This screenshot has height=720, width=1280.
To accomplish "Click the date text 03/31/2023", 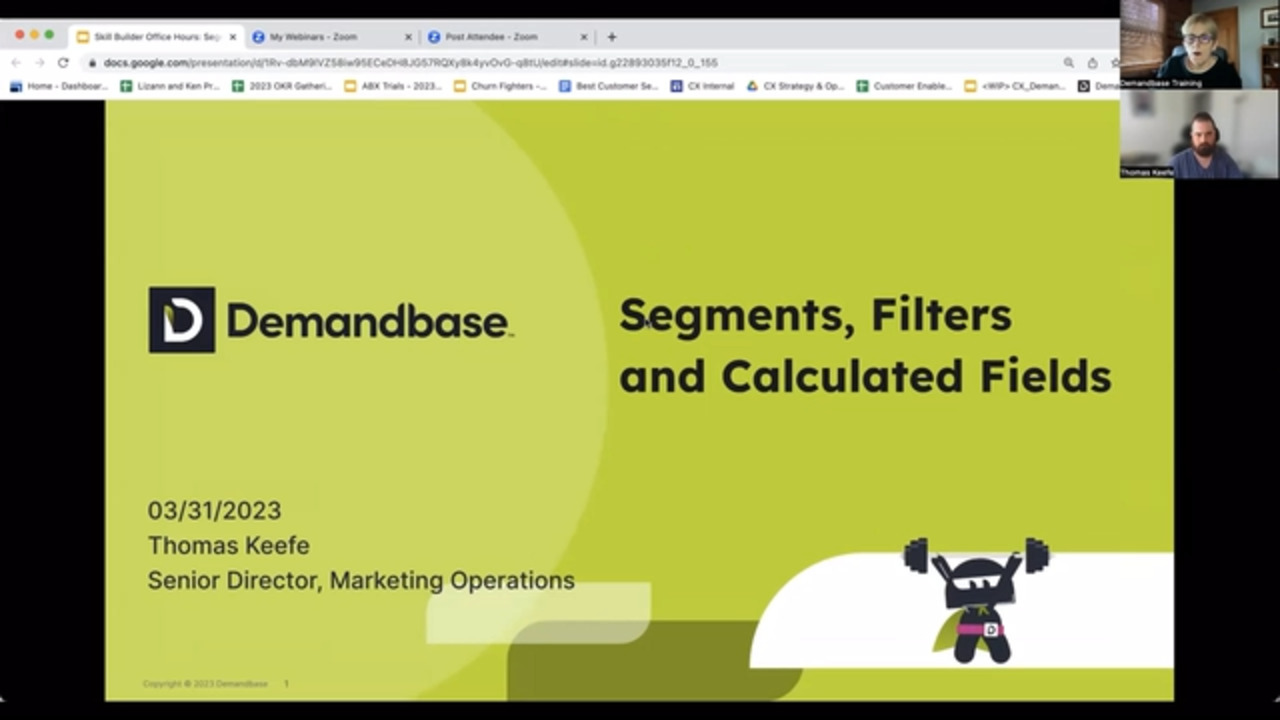I will point(214,511).
